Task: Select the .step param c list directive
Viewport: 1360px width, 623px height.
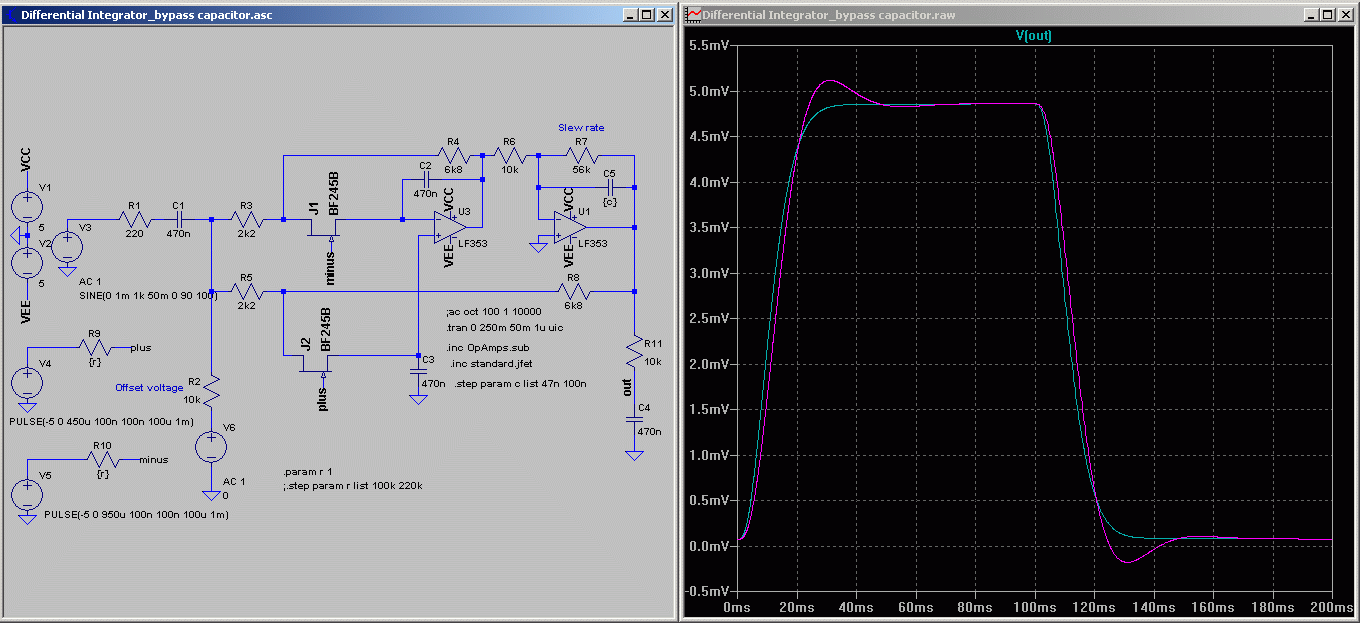Action: 520,383
